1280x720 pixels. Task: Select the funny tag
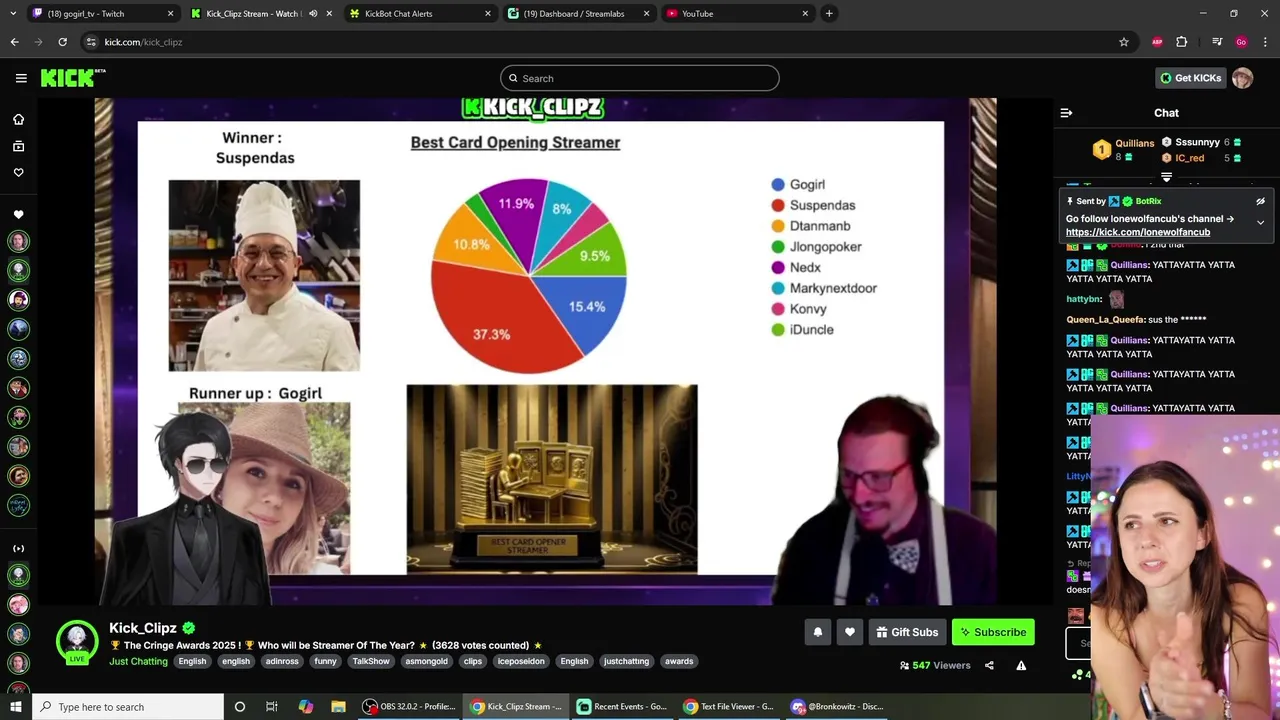[326, 661]
